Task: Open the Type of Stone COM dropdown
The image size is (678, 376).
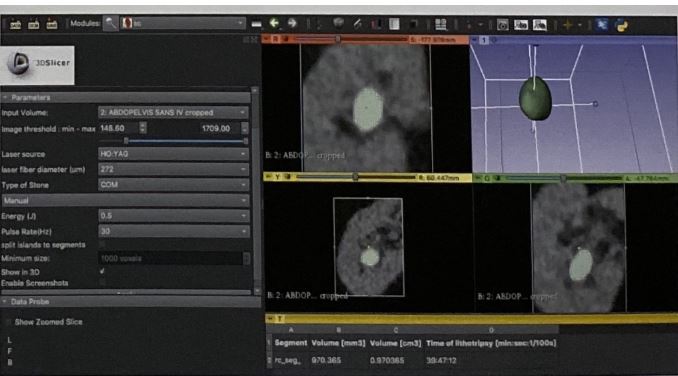Action: (173, 185)
